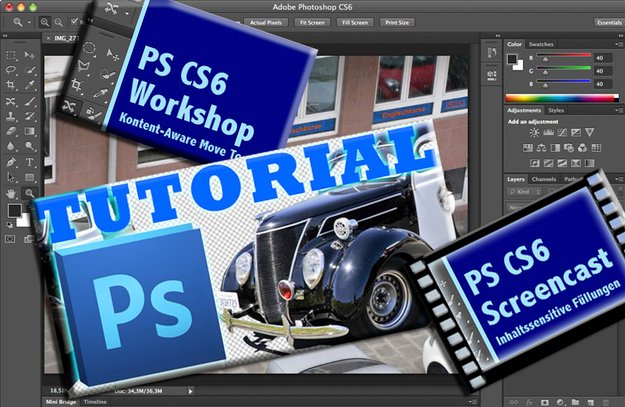Select the Clone Stamp tool

coord(11,116)
